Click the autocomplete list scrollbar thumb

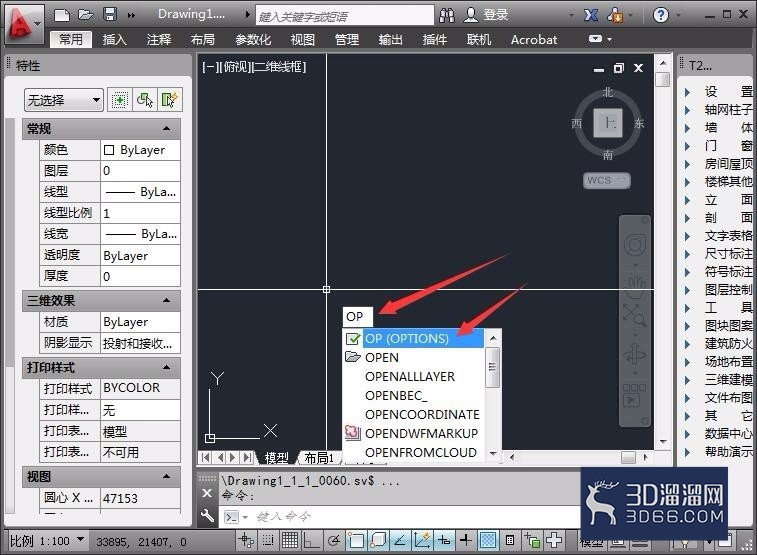point(492,367)
